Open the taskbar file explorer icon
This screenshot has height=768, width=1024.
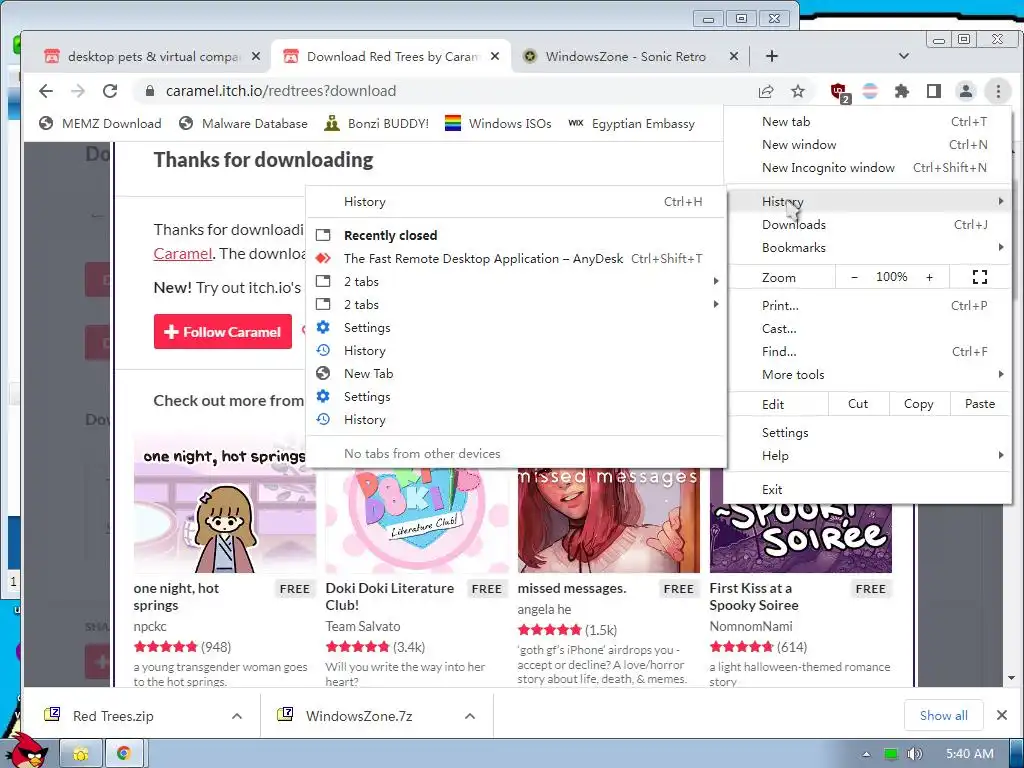point(81,754)
